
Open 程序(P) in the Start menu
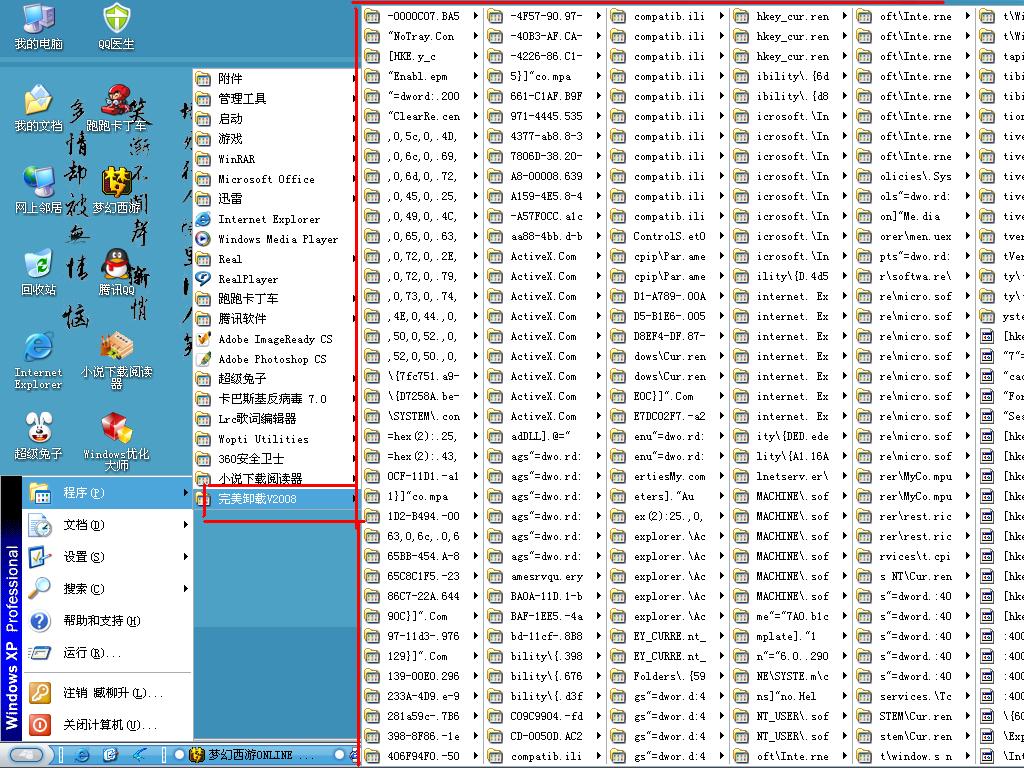pyautogui.click(x=108, y=492)
